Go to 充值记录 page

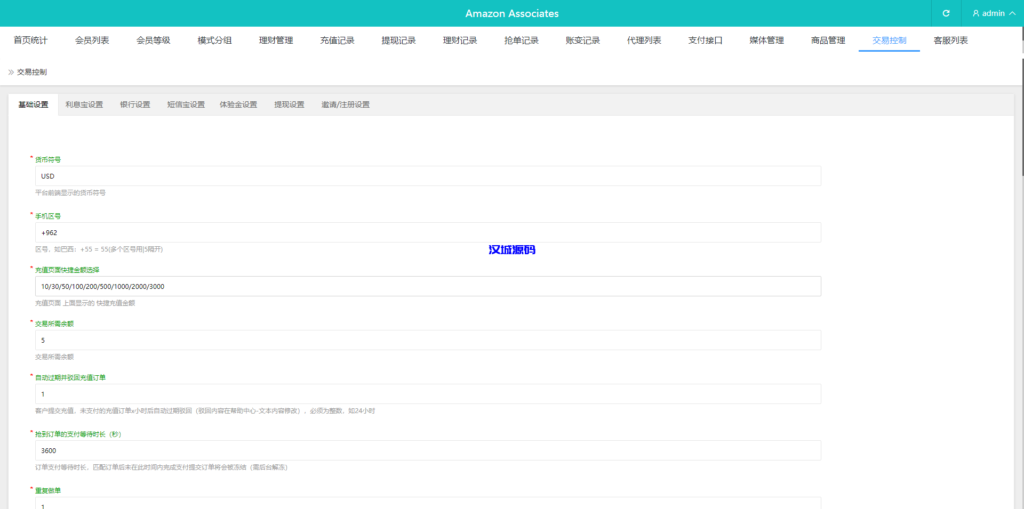coord(338,41)
